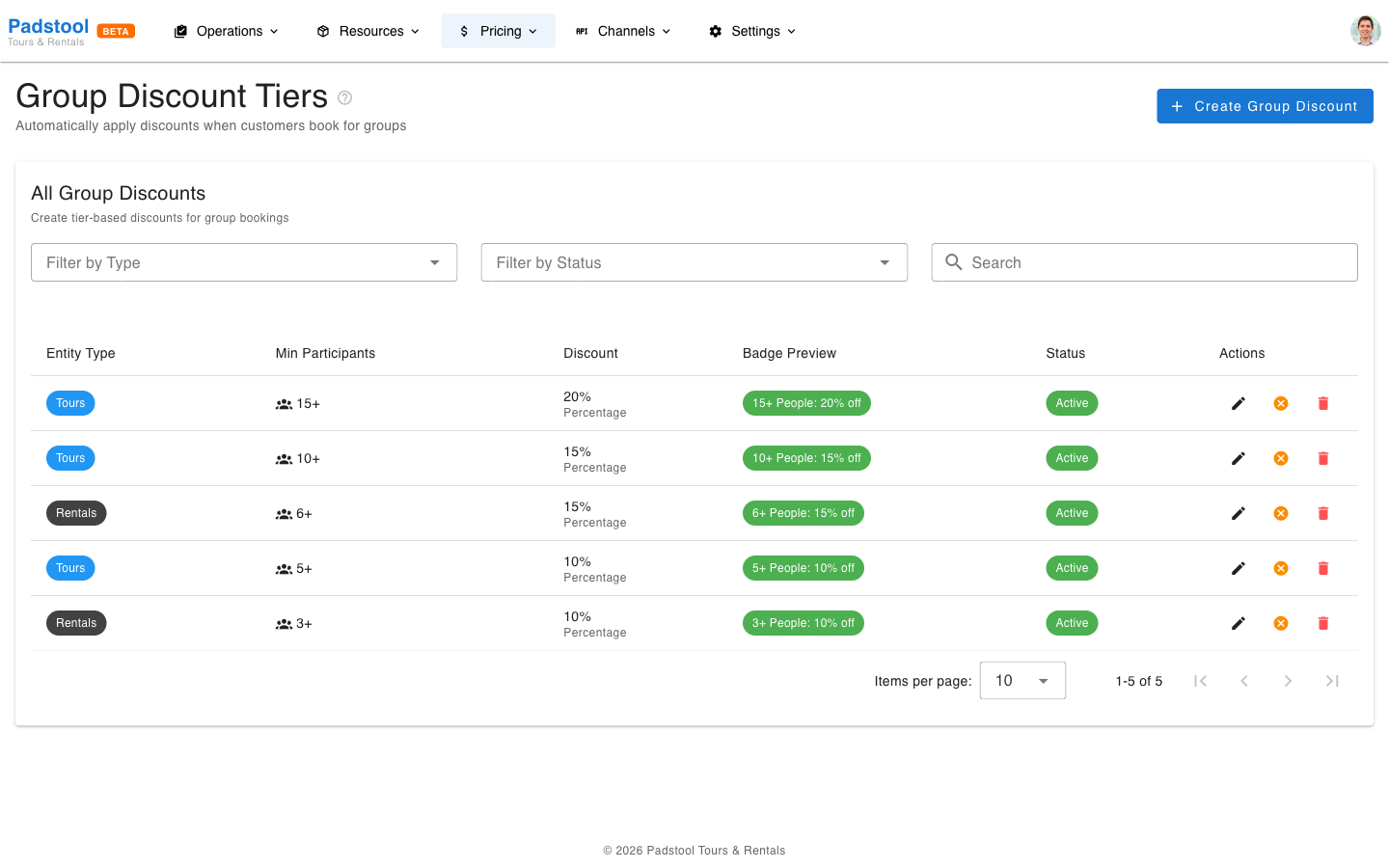Go to next page of results

[1288, 681]
